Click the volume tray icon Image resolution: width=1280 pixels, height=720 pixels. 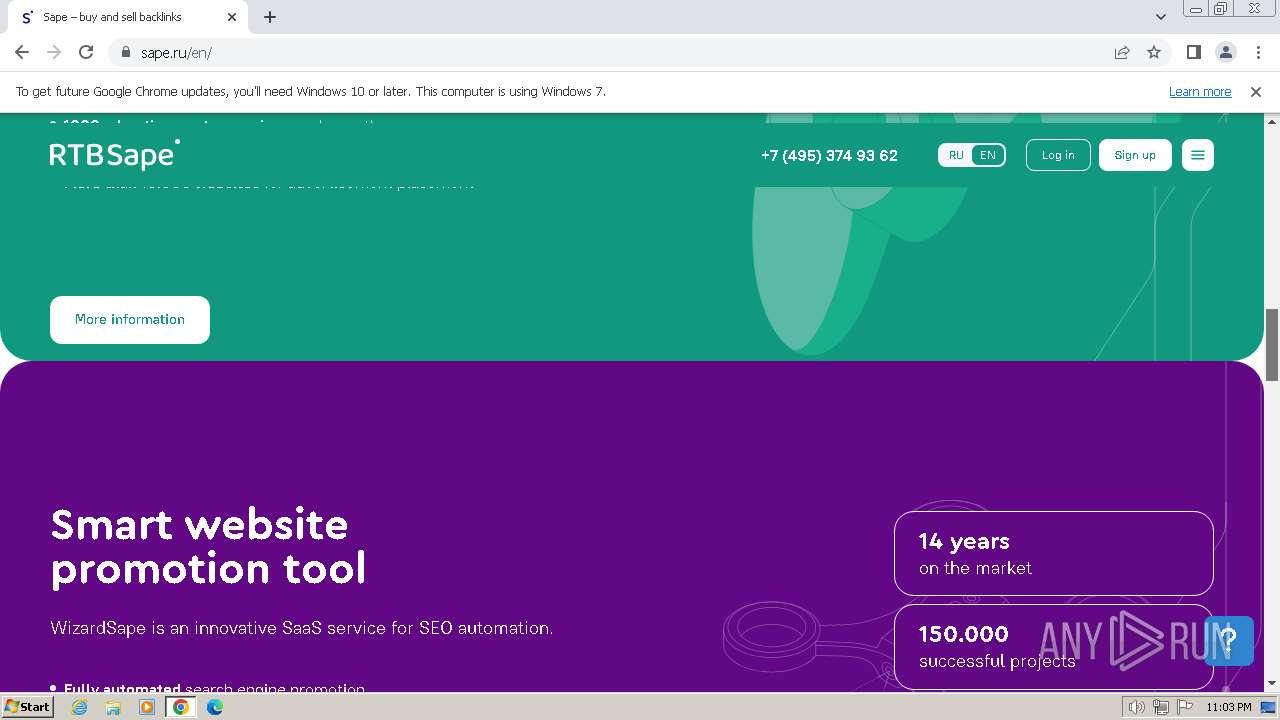[1137, 707]
